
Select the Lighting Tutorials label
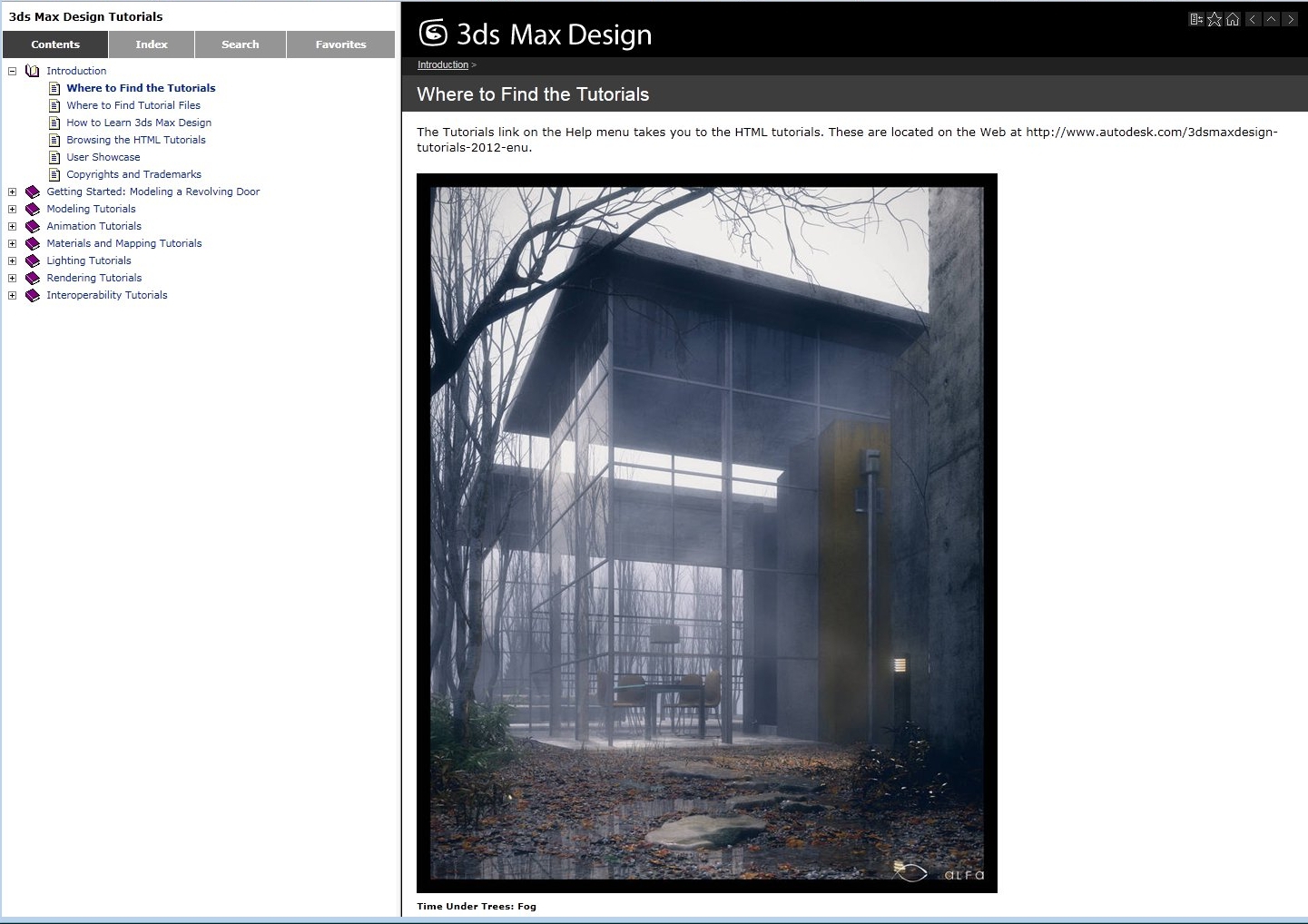[89, 260]
